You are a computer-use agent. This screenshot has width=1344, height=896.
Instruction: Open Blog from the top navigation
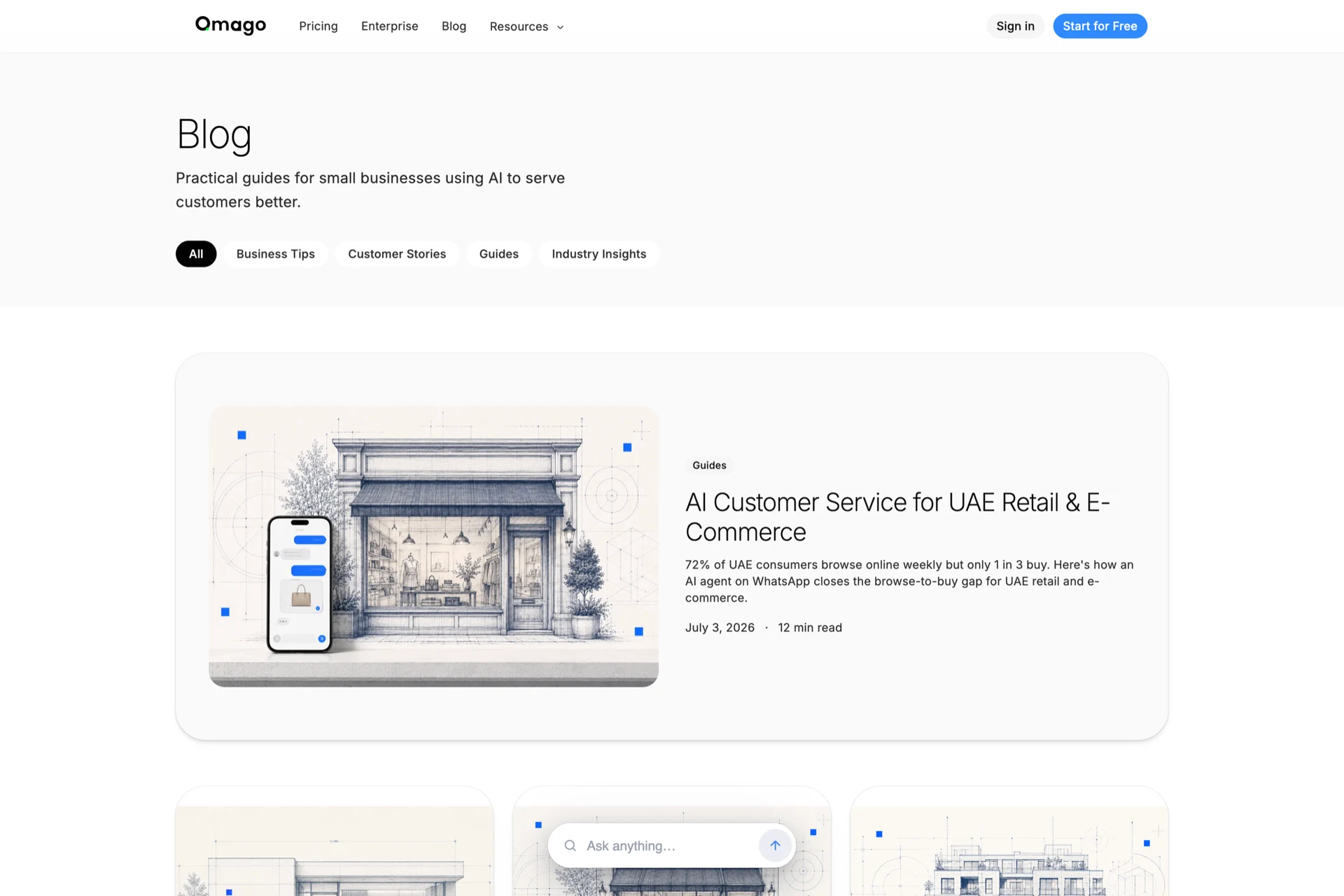click(x=454, y=26)
